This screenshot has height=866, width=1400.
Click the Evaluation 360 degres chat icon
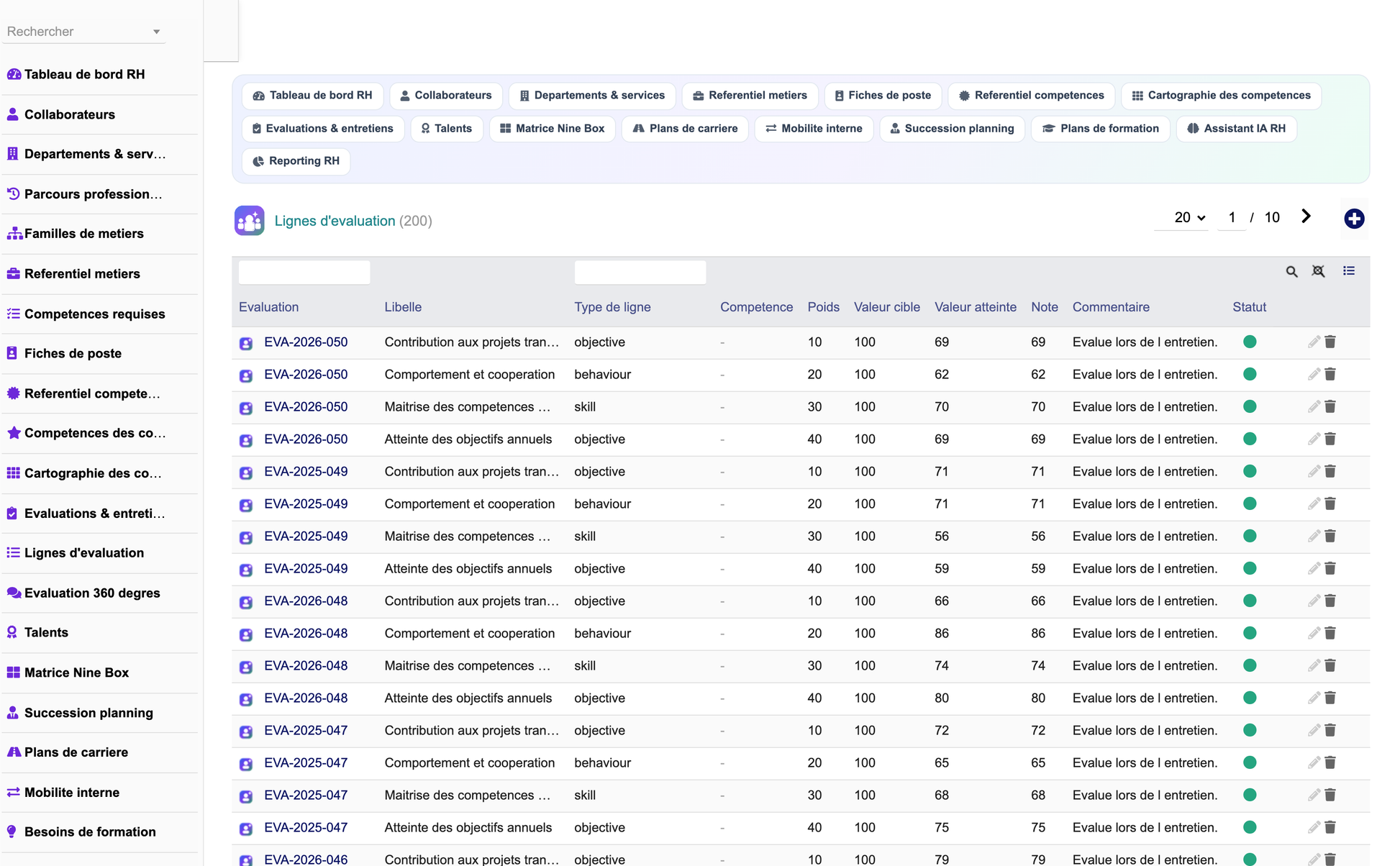pyautogui.click(x=14, y=593)
